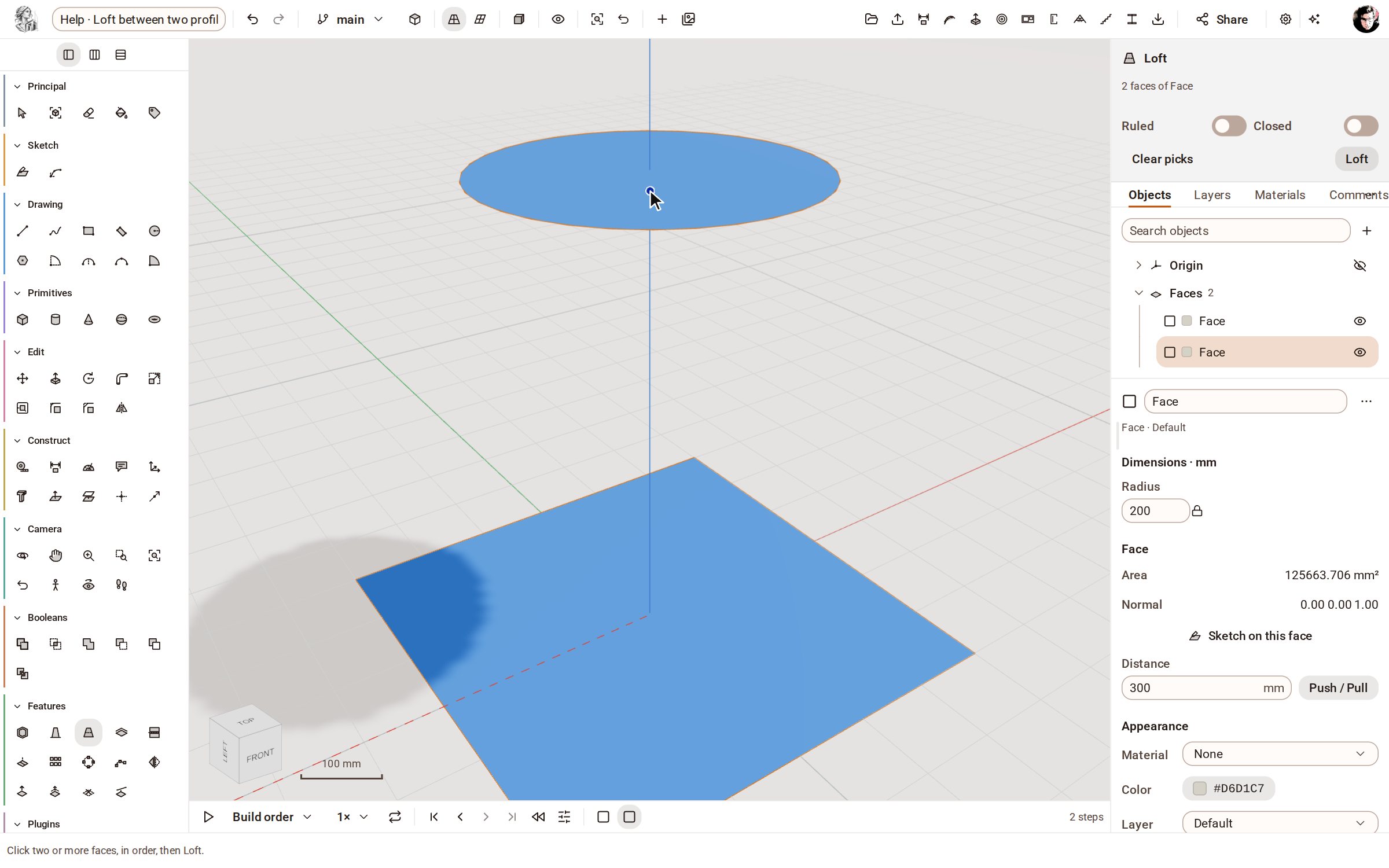Open the Build order dropdown

tap(272, 817)
